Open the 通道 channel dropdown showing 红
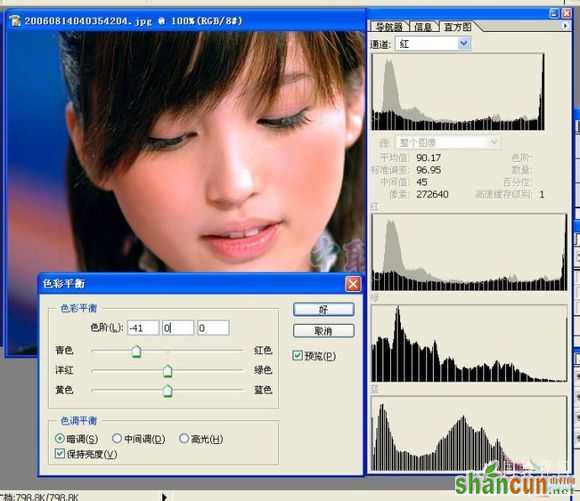 (433, 44)
